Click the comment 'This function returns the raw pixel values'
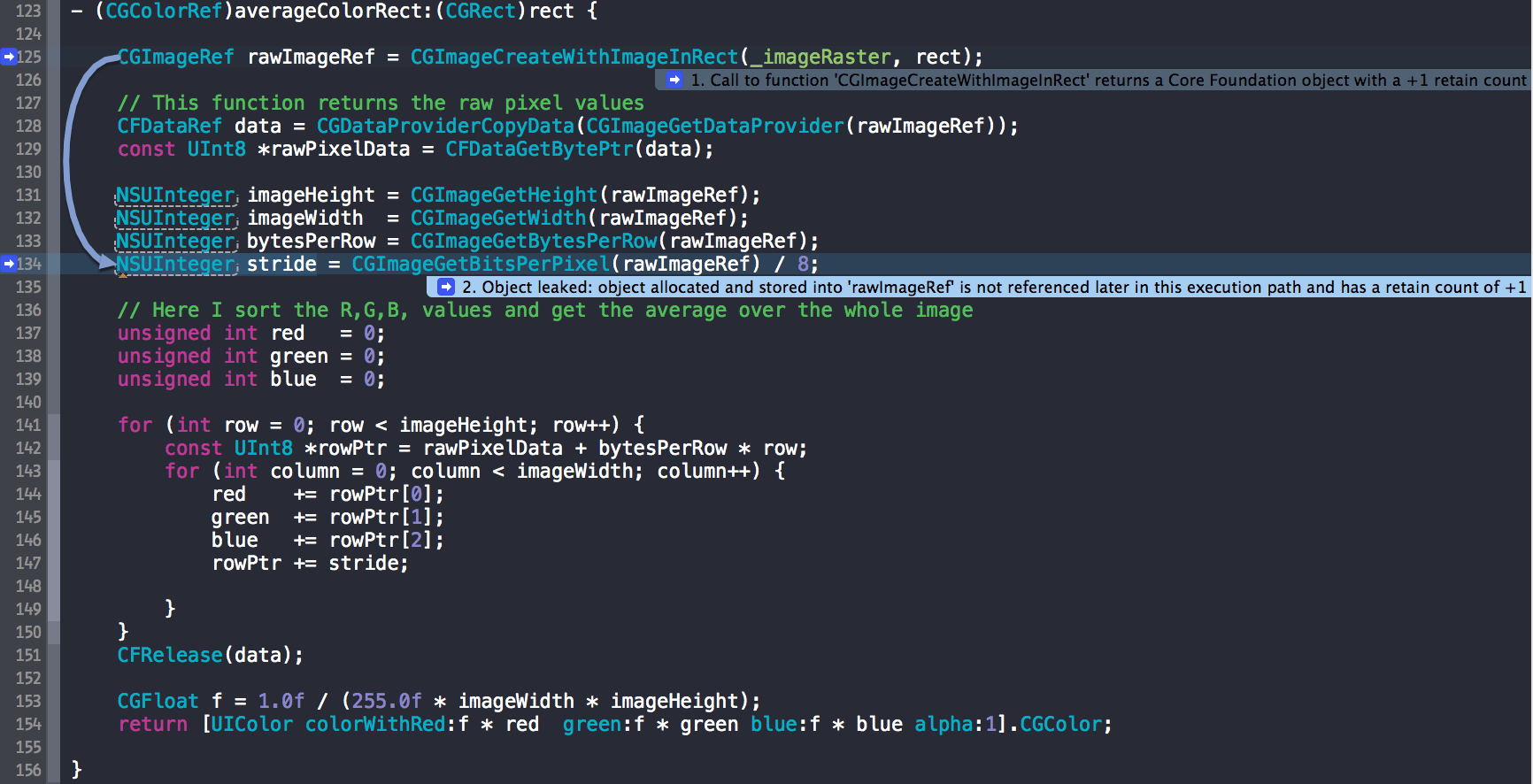This screenshot has height=784, width=1533. point(381,103)
